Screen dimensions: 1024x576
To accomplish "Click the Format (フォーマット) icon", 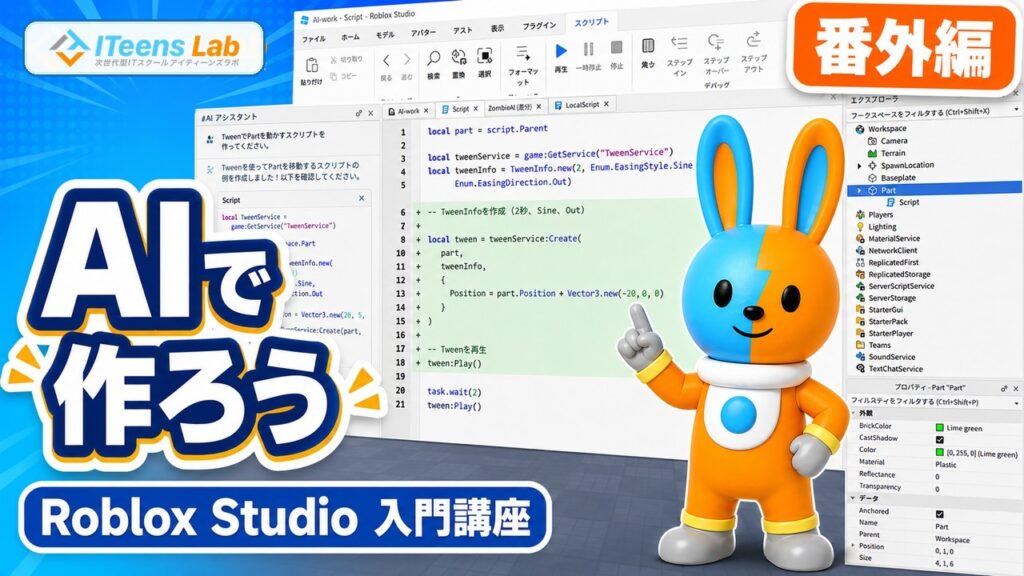I will pyautogui.click(x=522, y=53).
